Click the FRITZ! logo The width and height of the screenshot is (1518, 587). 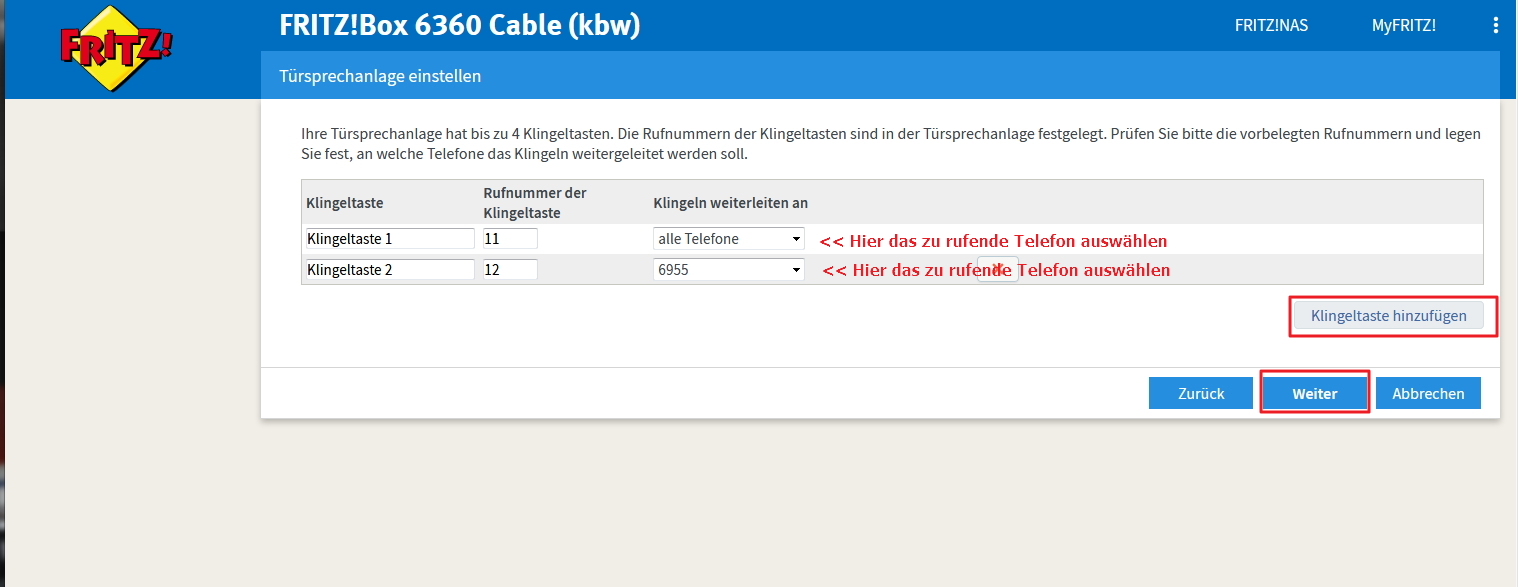pyautogui.click(x=116, y=50)
